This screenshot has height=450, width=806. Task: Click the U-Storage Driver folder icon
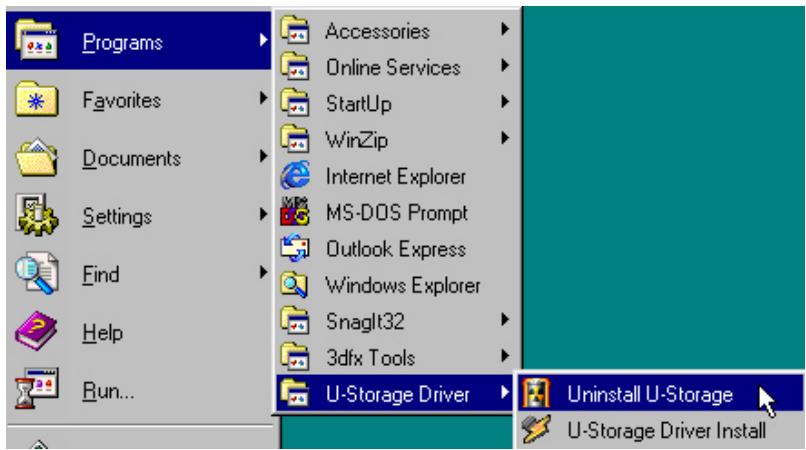coord(295,393)
